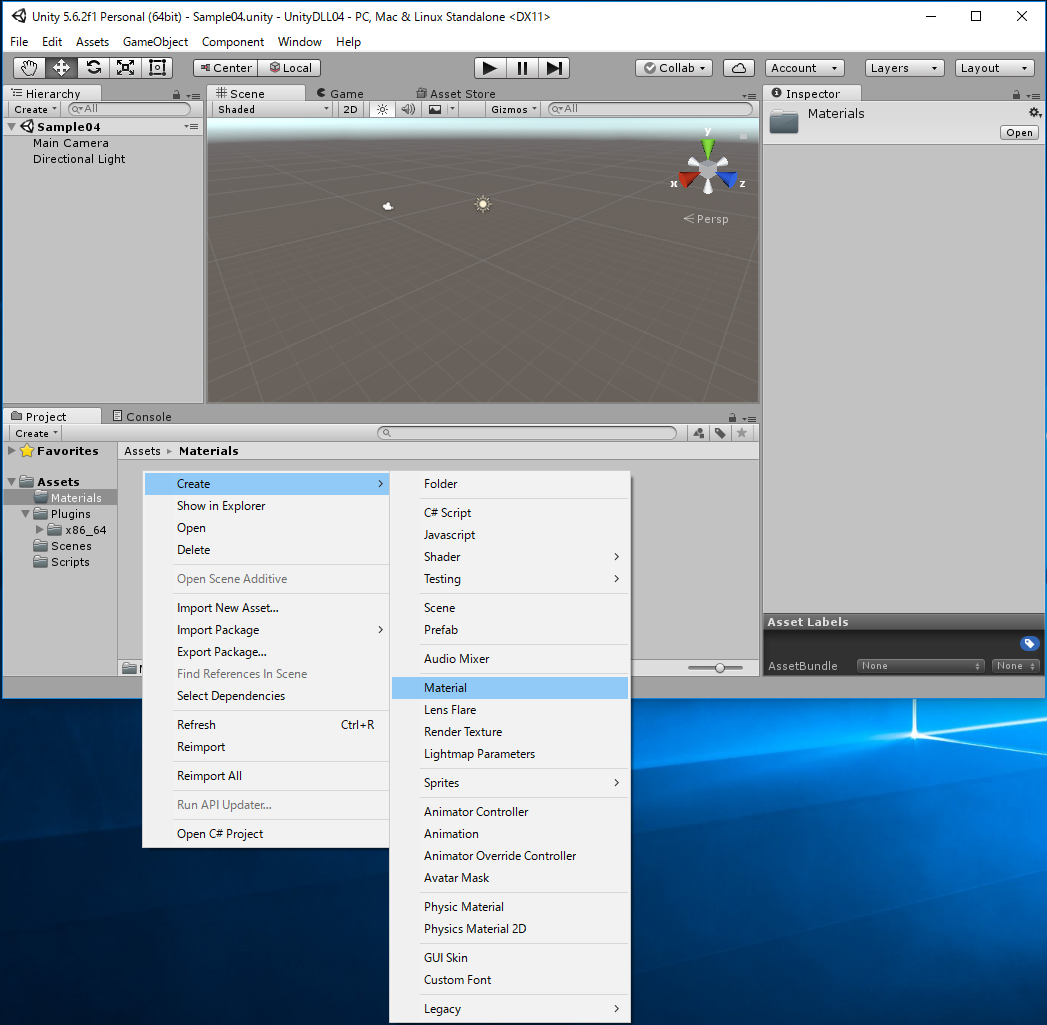The width and height of the screenshot is (1047, 1025).
Task: Adjust the asset icon size slider
Action: [720, 668]
